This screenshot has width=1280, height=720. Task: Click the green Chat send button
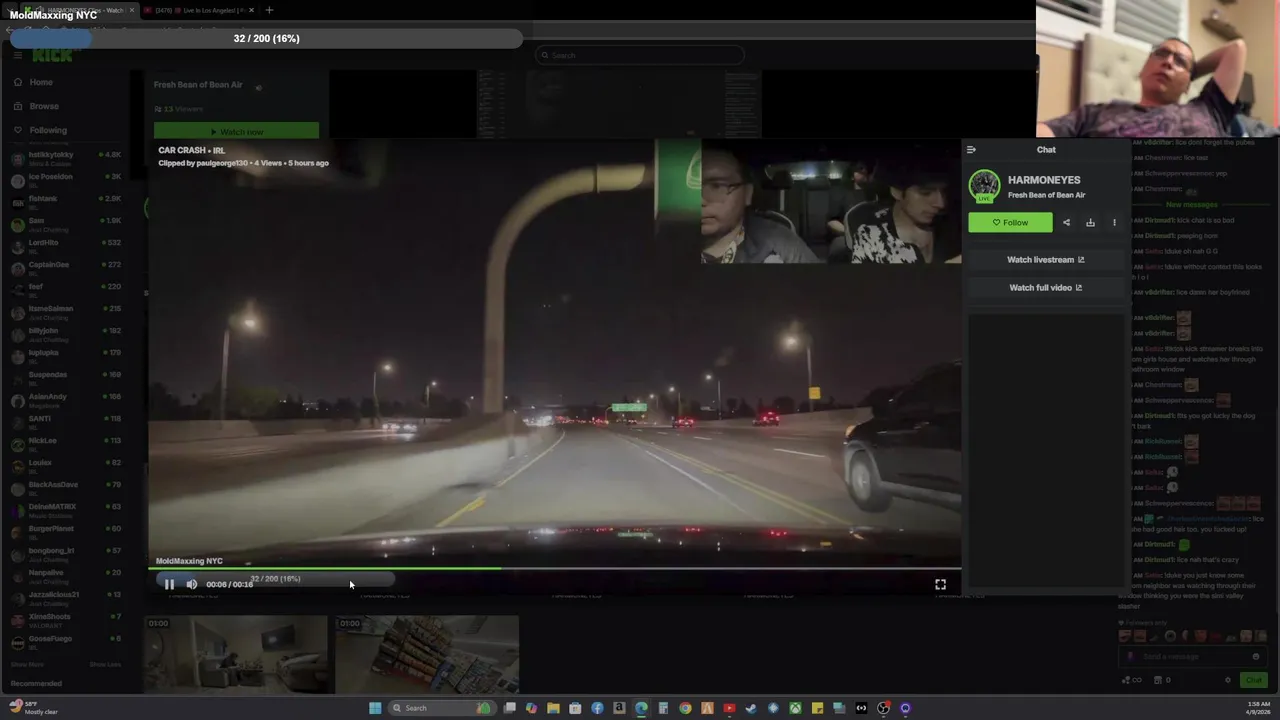(1253, 680)
